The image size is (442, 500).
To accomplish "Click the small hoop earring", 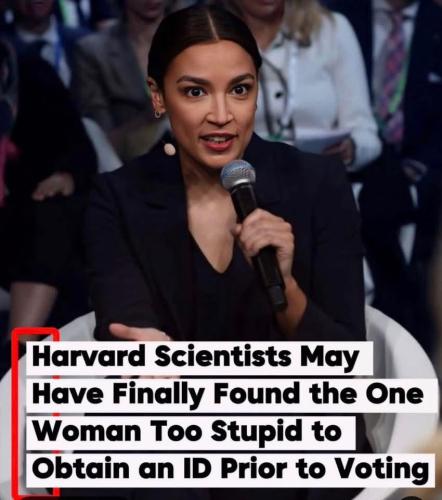I will pos(157,114).
